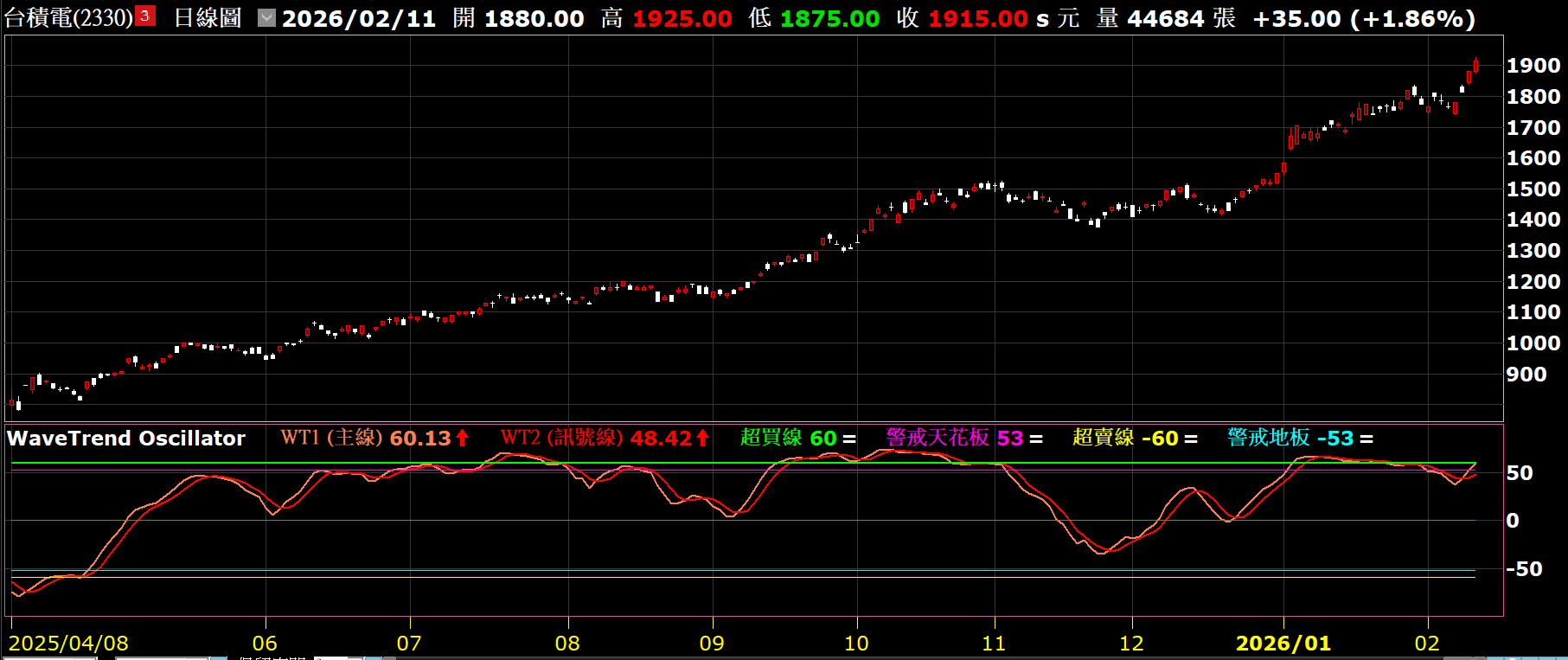
Task: Click the WT1 (主線) up arrow icon
Action: coord(463,439)
